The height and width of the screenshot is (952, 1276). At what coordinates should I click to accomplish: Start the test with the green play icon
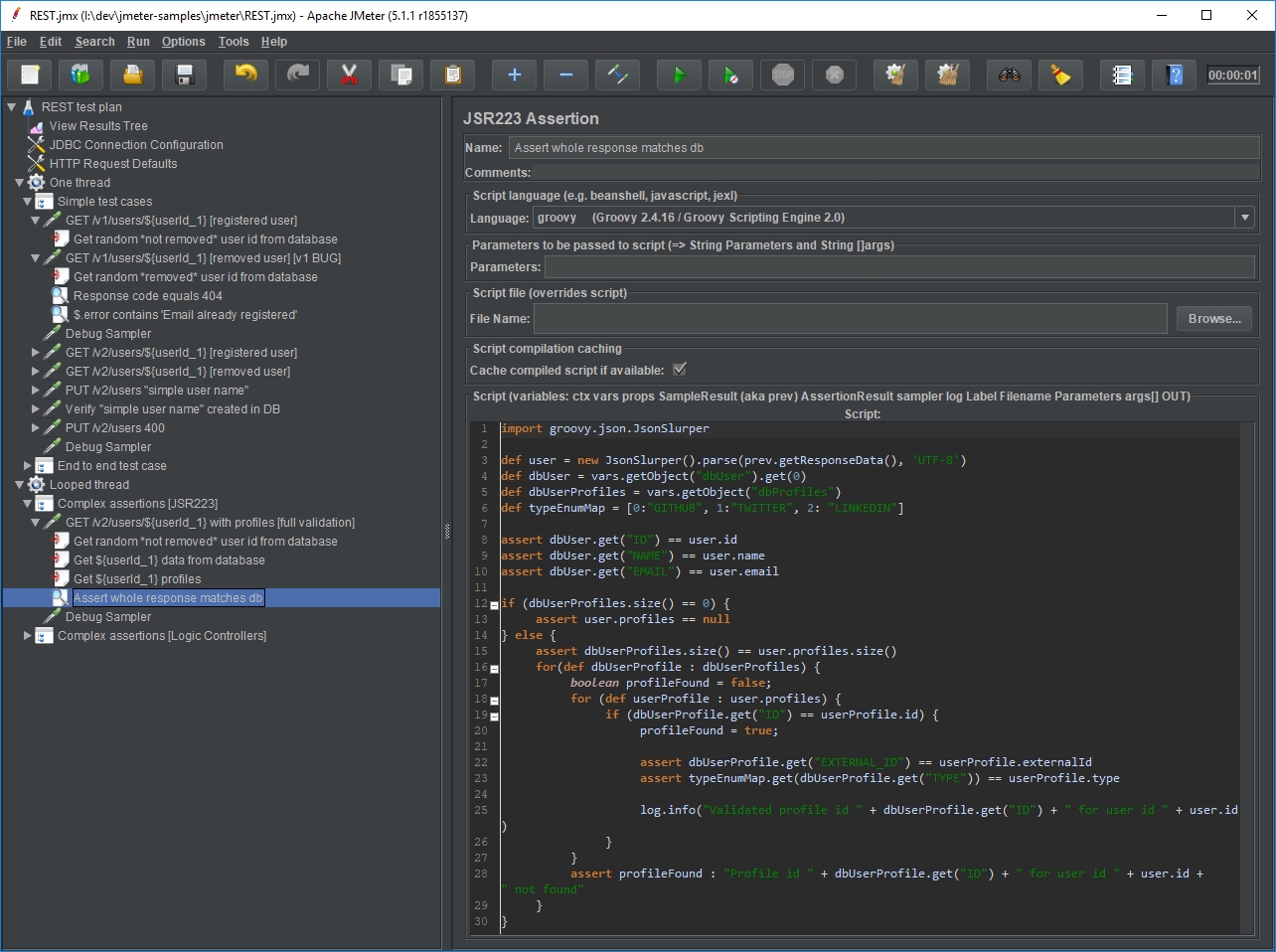tap(680, 75)
